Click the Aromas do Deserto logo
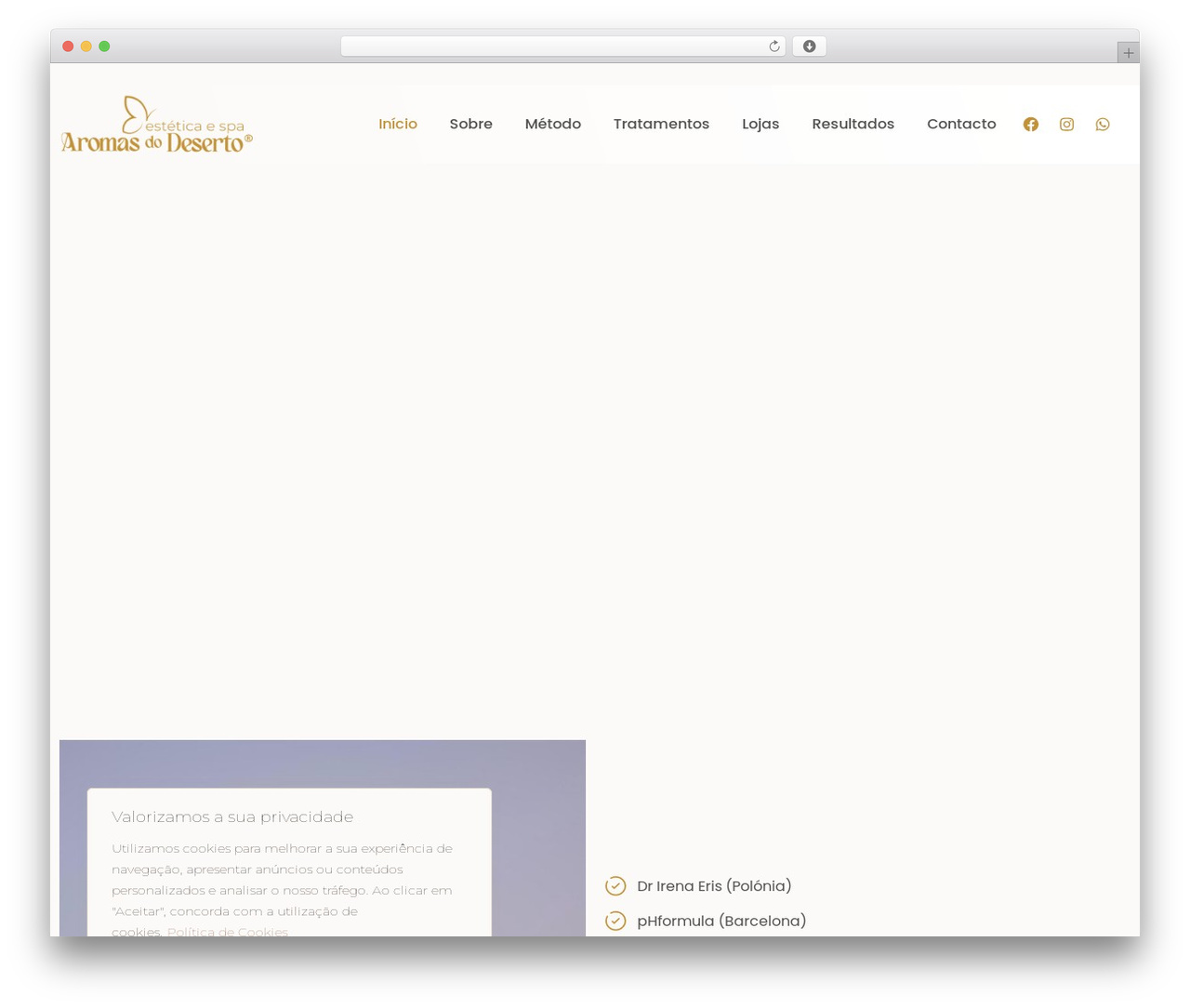The image size is (1190, 1008). (157, 124)
